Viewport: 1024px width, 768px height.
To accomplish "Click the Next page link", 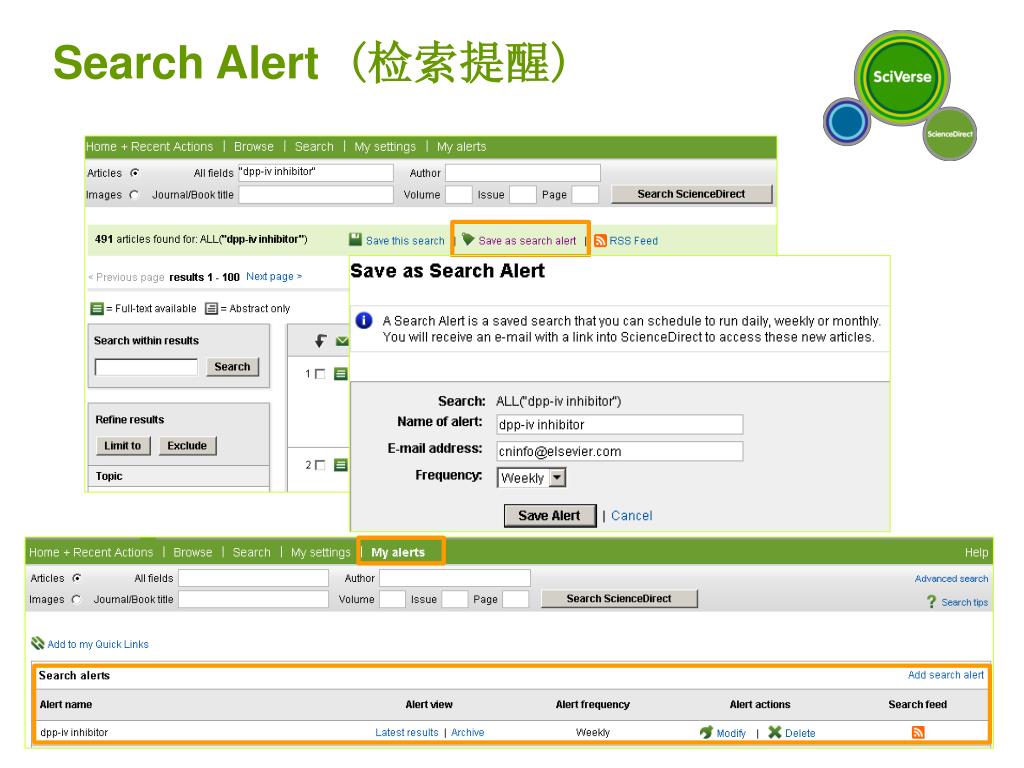I will pos(274,276).
